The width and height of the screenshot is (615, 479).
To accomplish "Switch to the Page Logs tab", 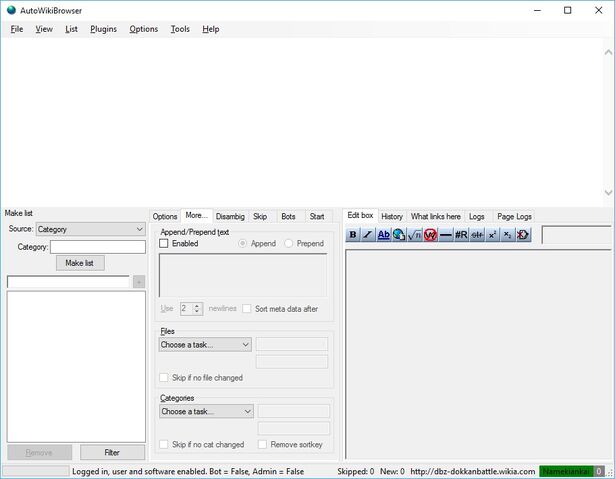I will point(514,216).
